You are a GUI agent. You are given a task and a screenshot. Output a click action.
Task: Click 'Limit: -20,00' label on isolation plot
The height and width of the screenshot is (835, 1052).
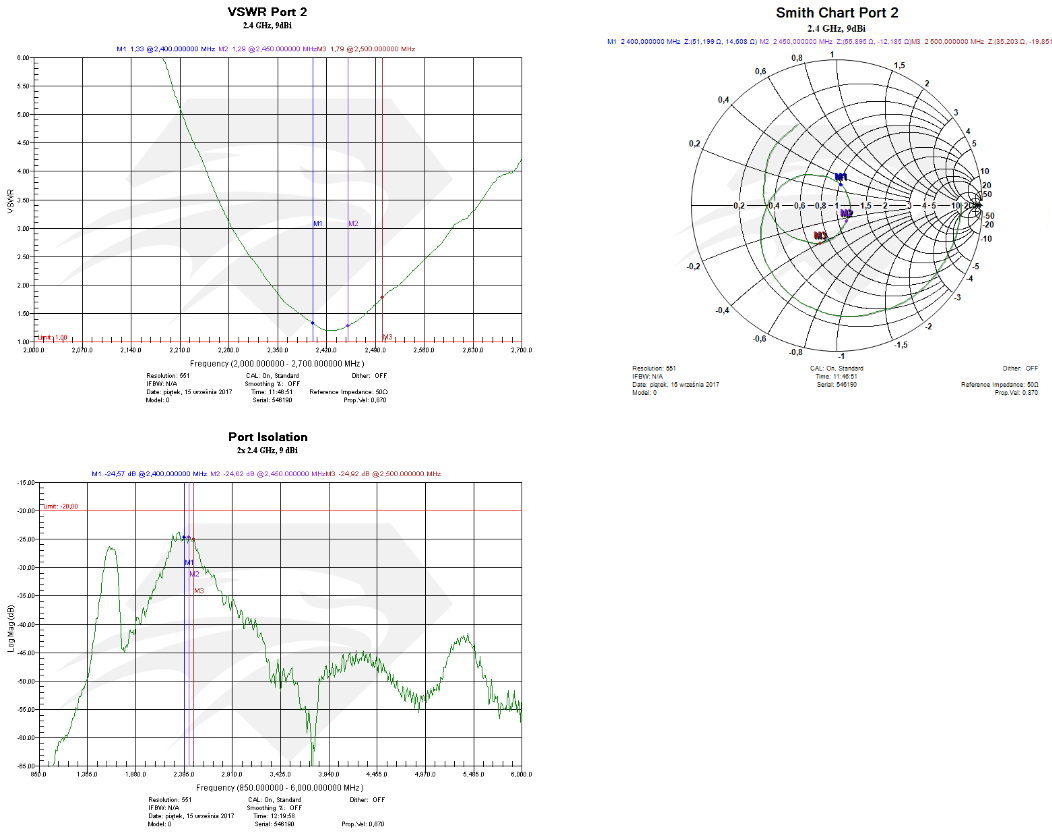(60, 506)
